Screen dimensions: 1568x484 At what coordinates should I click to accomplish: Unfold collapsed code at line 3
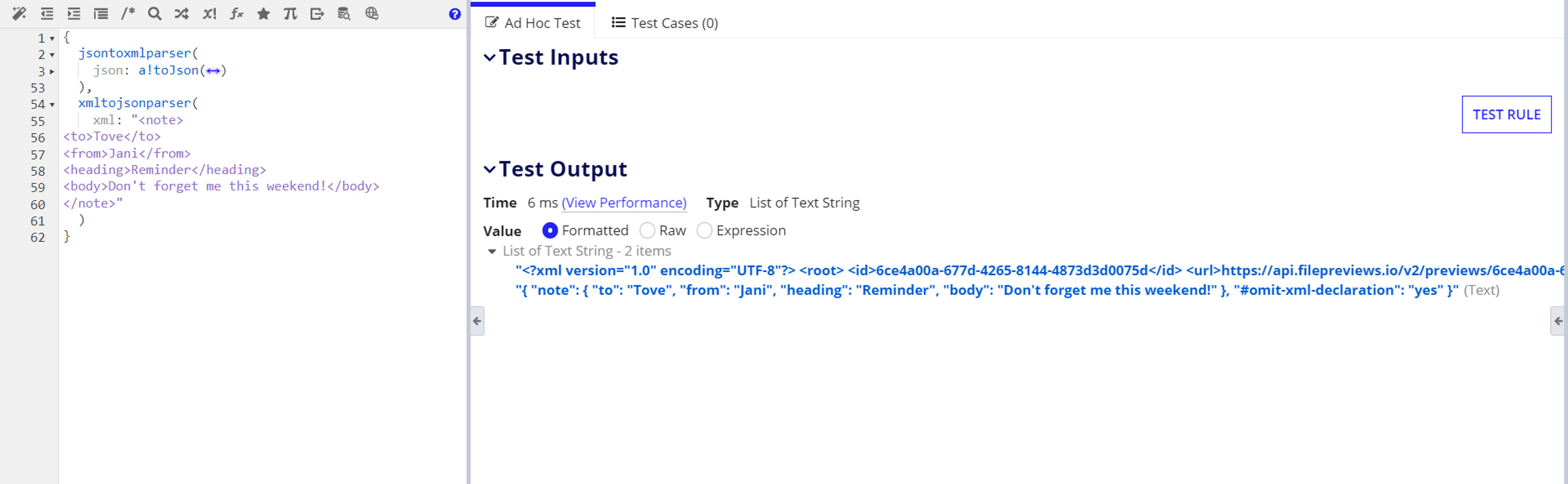click(x=52, y=72)
